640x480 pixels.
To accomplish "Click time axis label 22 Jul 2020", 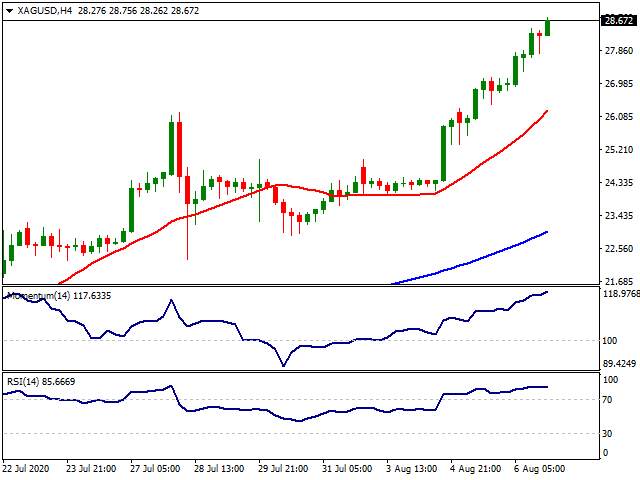I will (x=26, y=469).
